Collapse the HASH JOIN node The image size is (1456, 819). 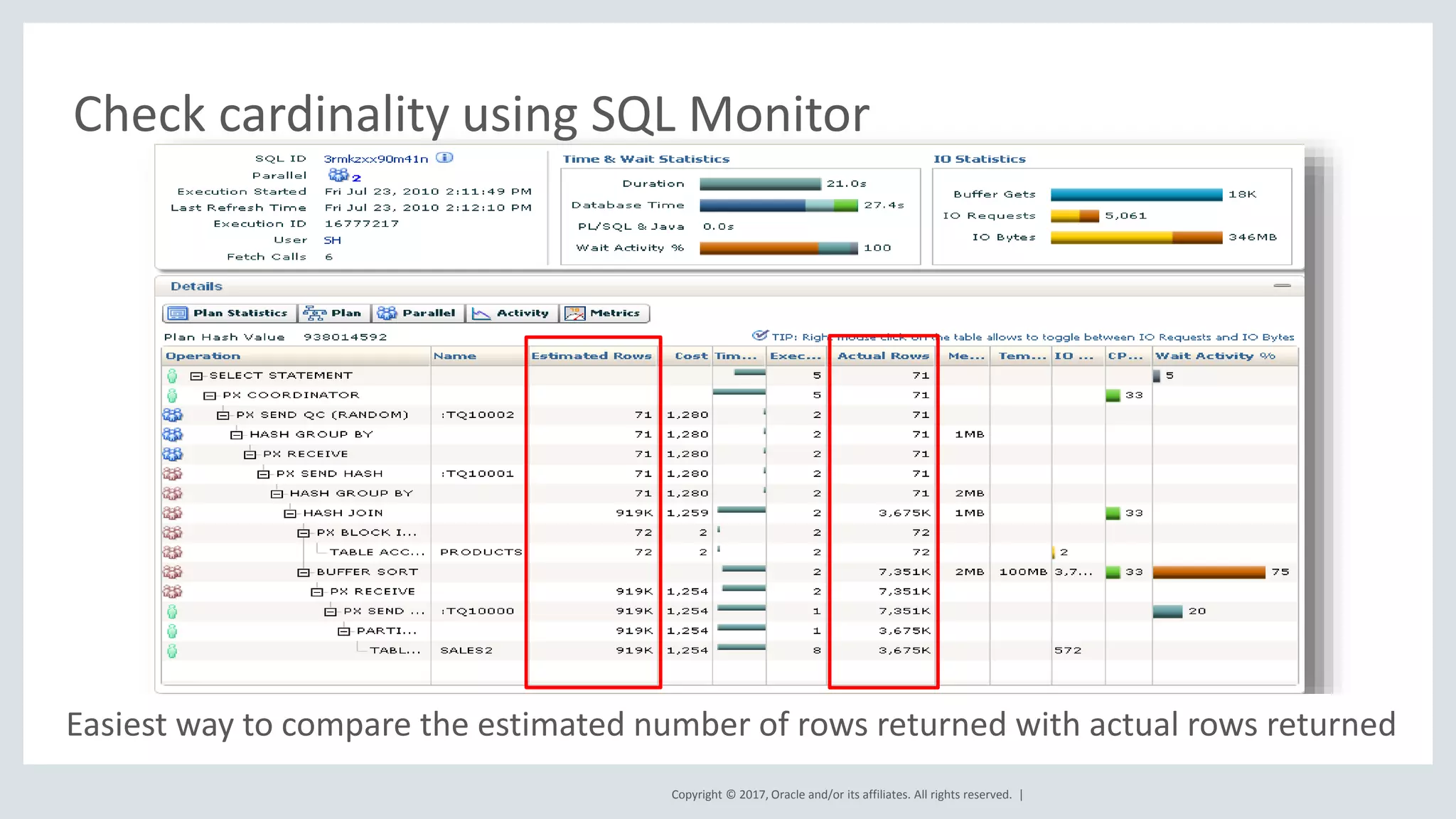pos(290,513)
